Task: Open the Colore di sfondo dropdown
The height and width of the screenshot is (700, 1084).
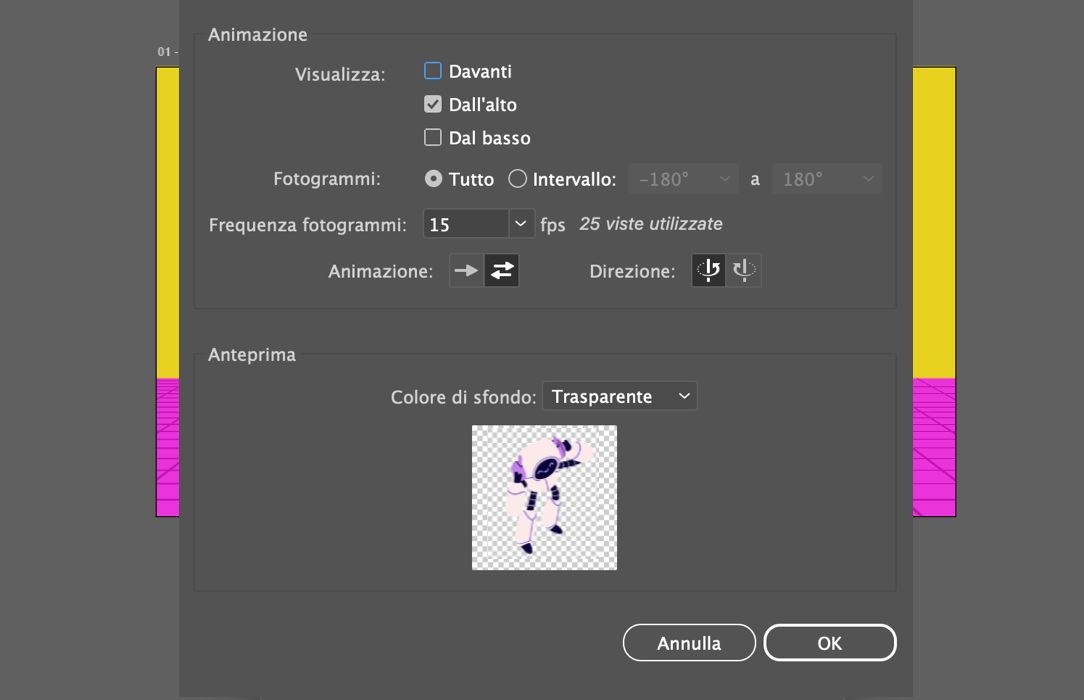Action: coord(684,396)
